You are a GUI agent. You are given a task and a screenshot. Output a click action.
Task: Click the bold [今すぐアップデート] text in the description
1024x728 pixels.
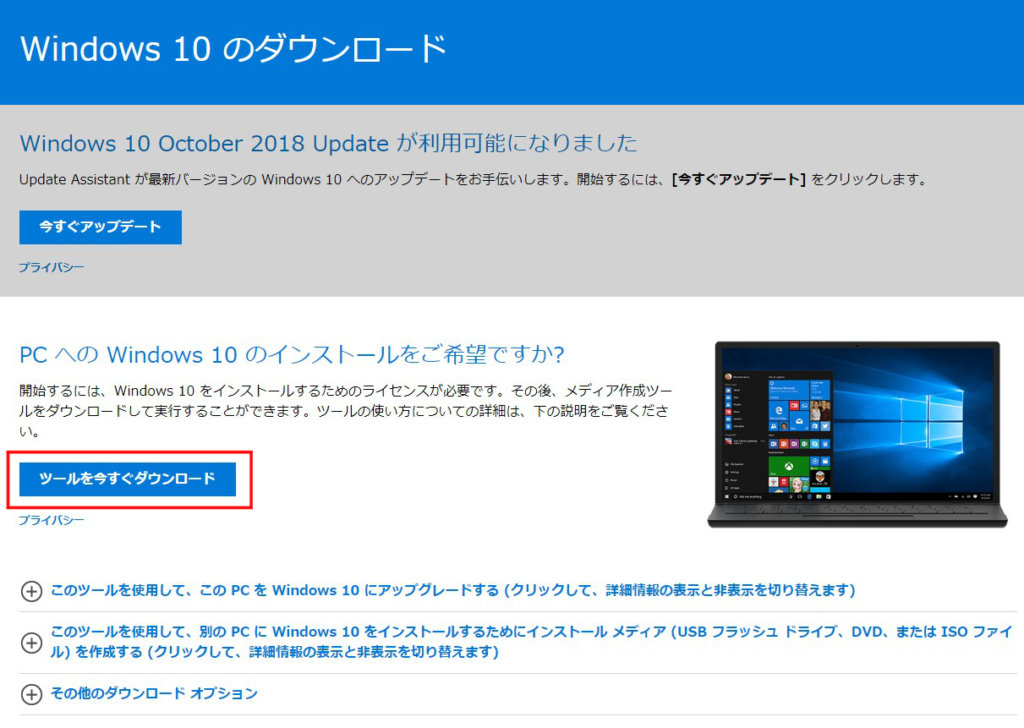pos(739,180)
